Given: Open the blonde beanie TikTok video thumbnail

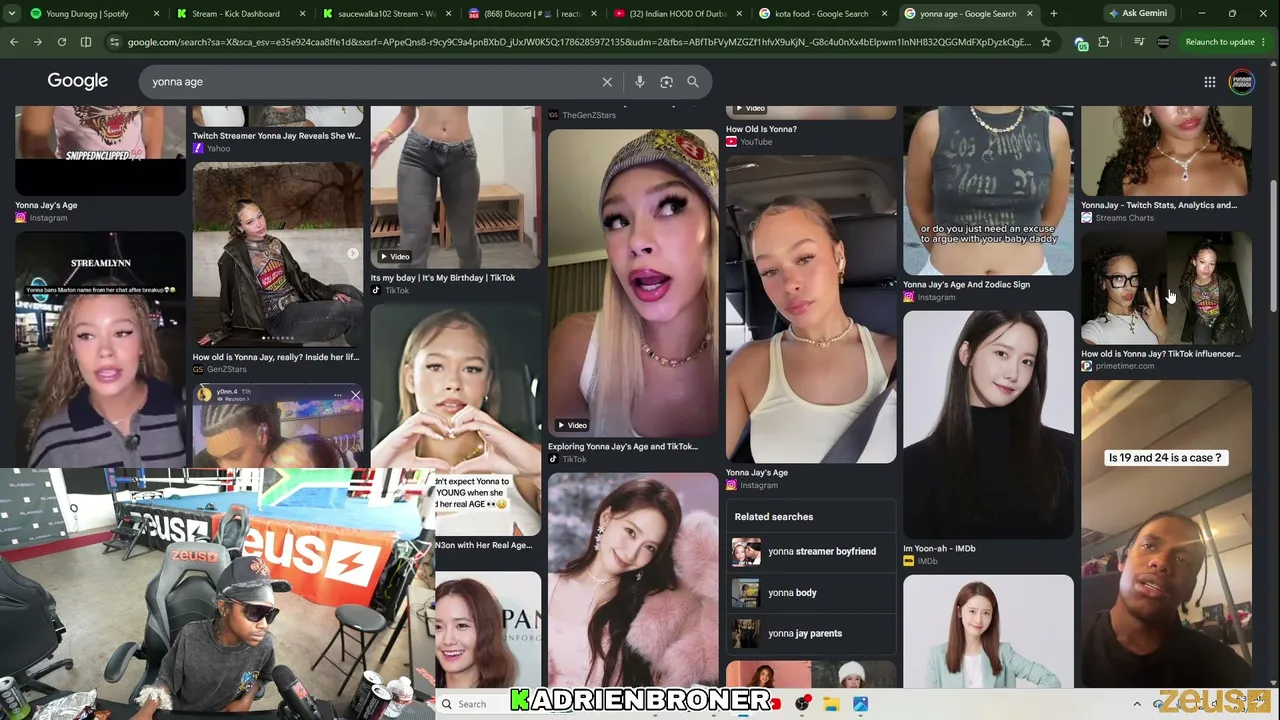Looking at the screenshot, I should (633, 283).
